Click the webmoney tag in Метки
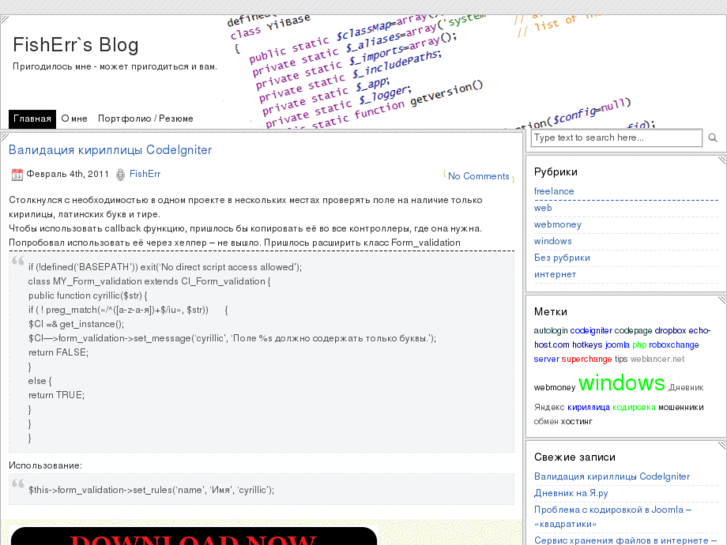Screen dimensions: 727x545 (x=555, y=388)
